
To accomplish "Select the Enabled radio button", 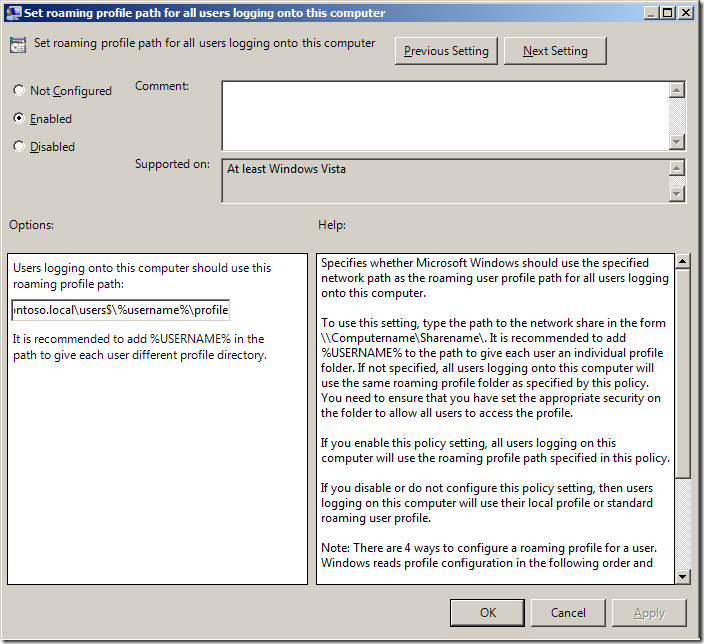I will (19, 119).
